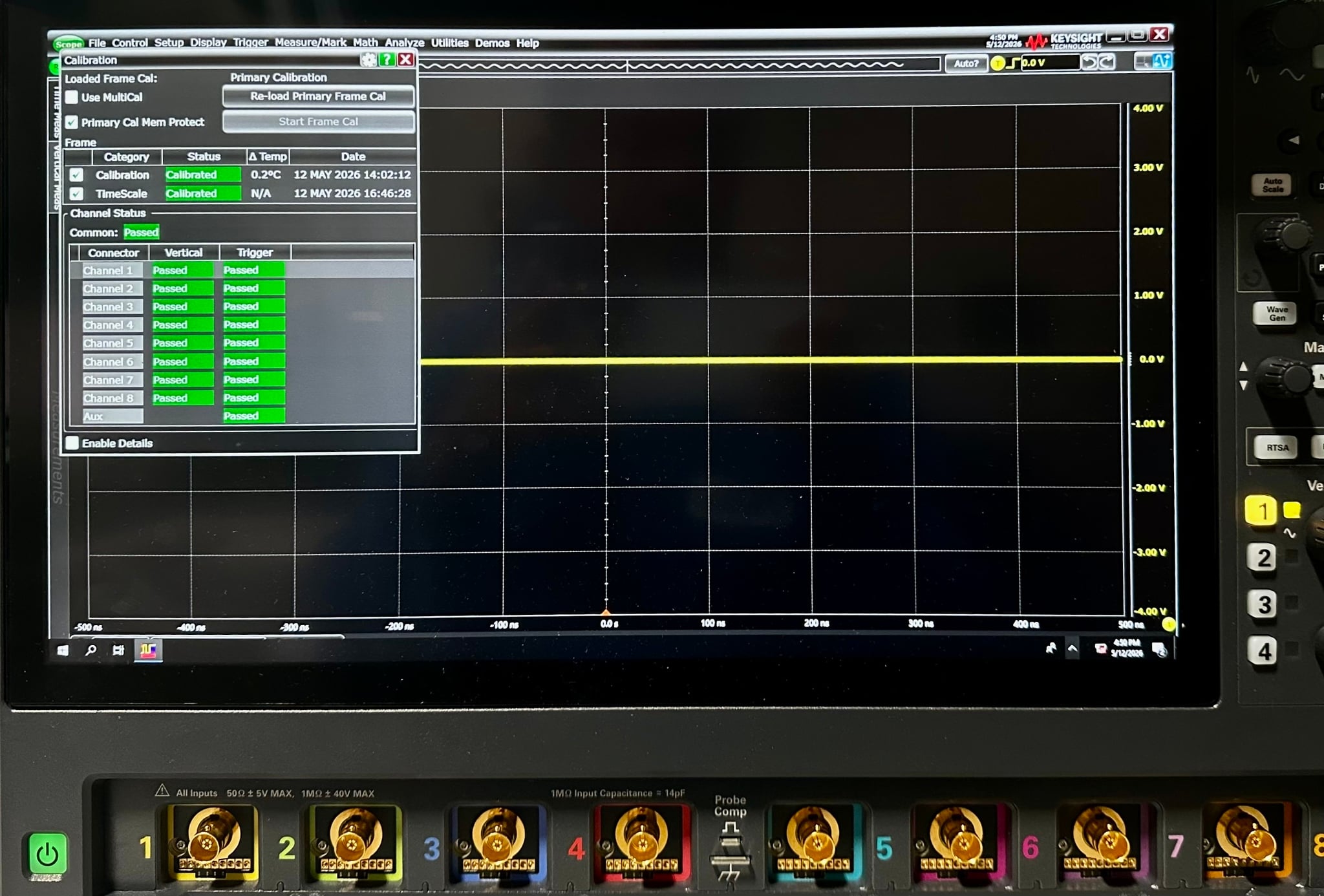
Task: Open the Infiniium scope taskbar icon
Action: click(x=148, y=650)
